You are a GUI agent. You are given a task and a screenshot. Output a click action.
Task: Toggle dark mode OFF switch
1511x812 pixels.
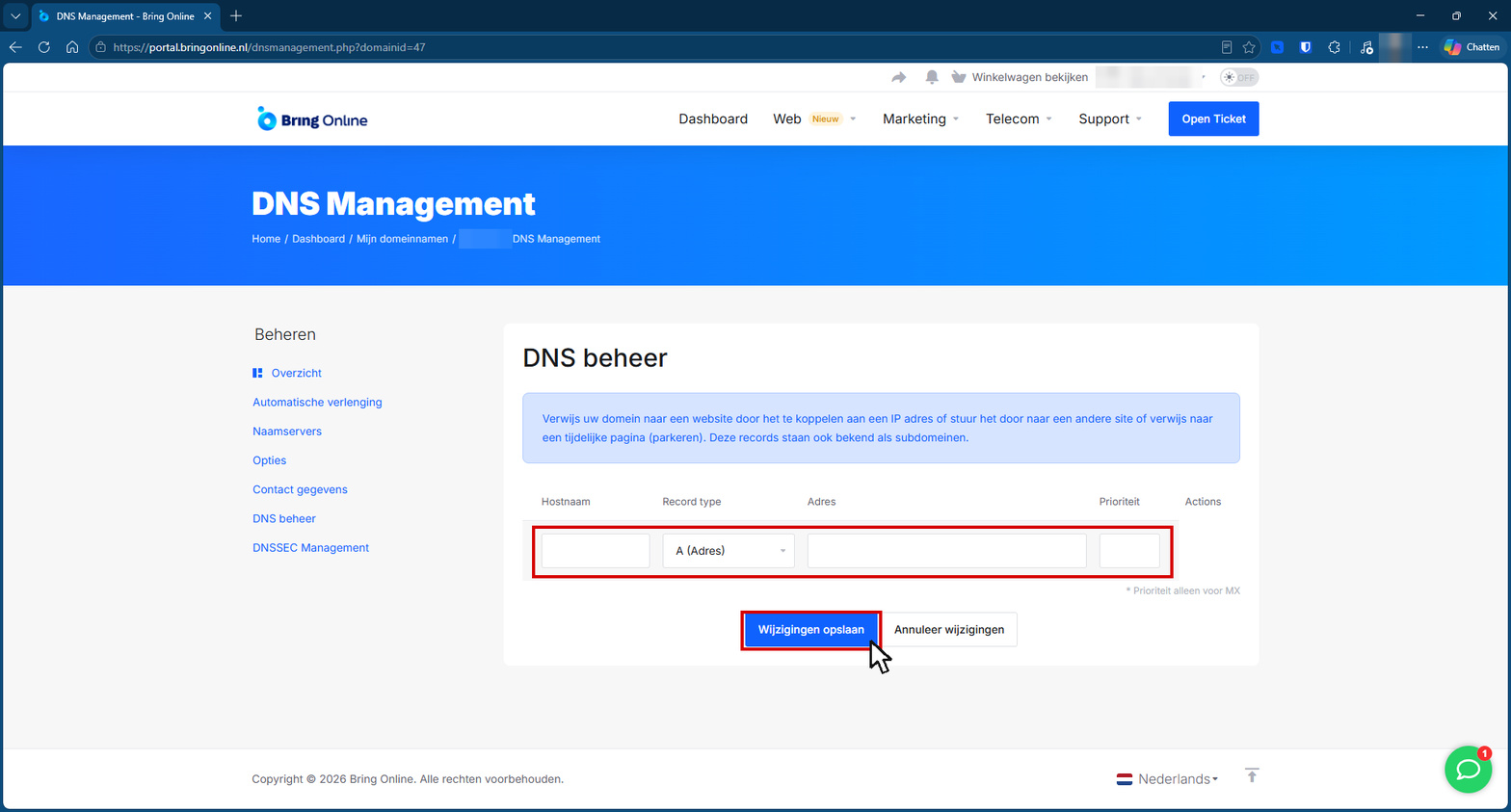point(1239,77)
